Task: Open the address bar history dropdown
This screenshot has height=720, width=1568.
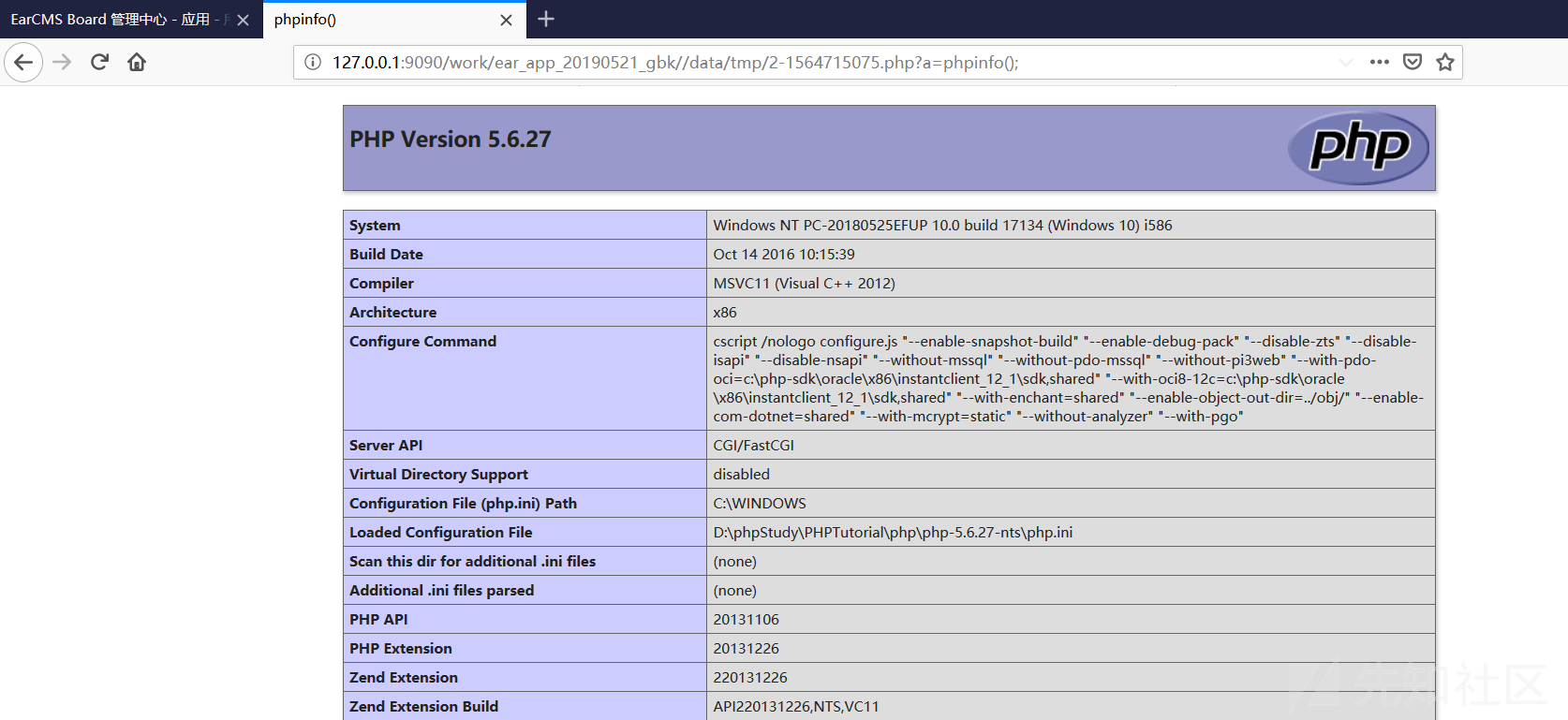Action: click(x=1346, y=63)
